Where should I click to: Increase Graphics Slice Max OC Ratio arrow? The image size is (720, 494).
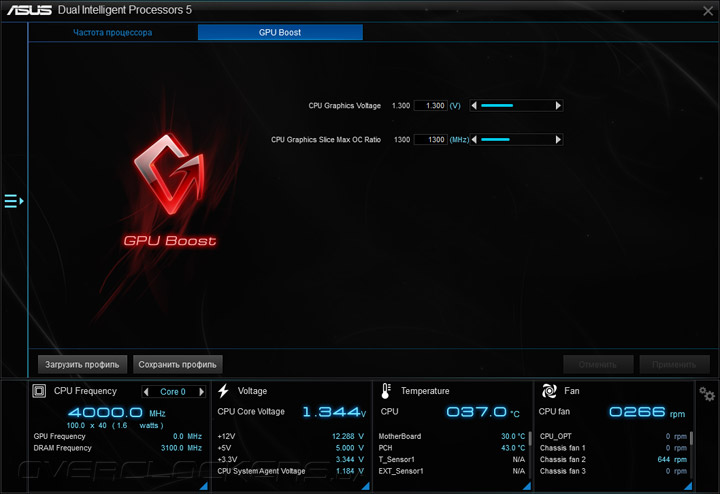pos(558,140)
